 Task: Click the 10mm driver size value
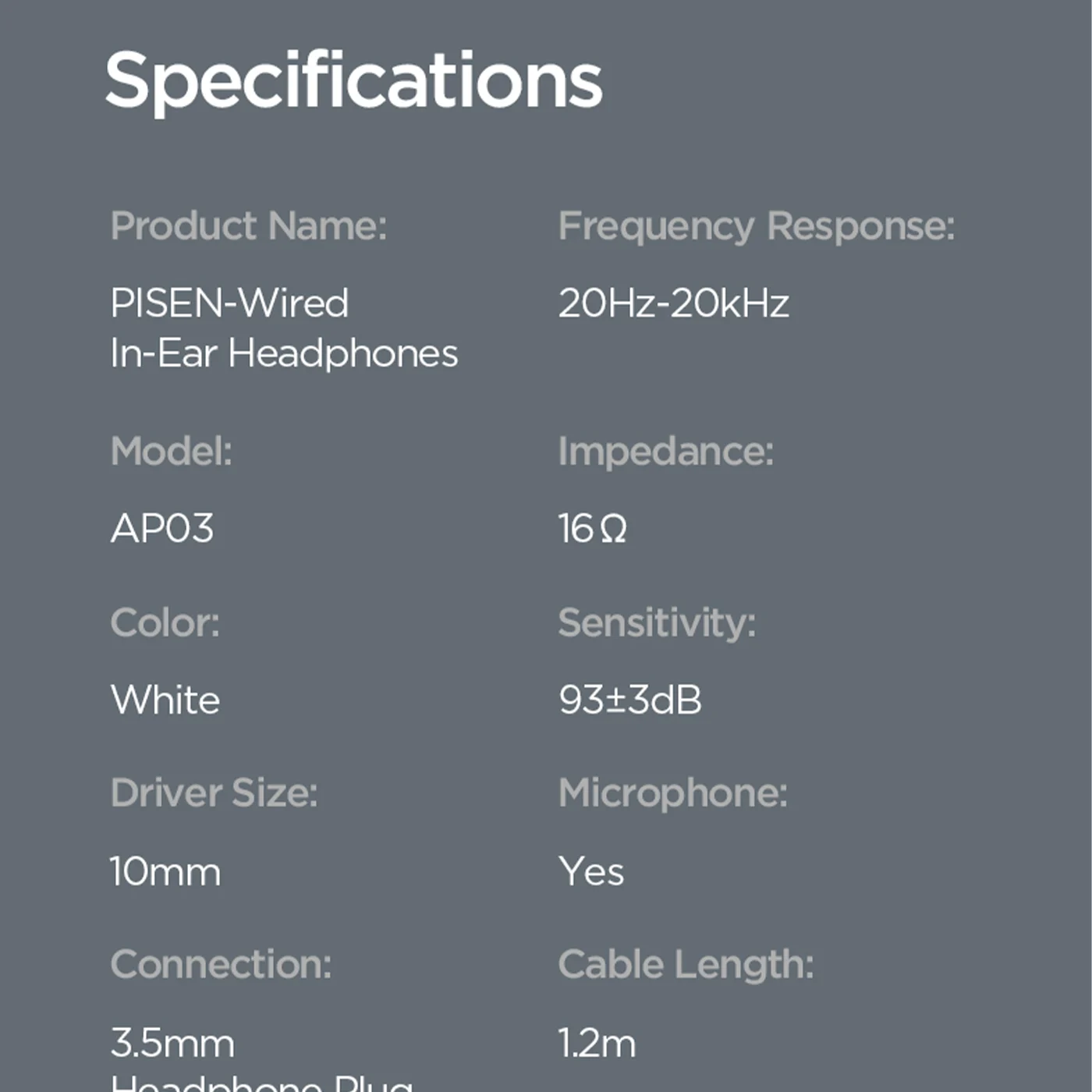pos(165,871)
